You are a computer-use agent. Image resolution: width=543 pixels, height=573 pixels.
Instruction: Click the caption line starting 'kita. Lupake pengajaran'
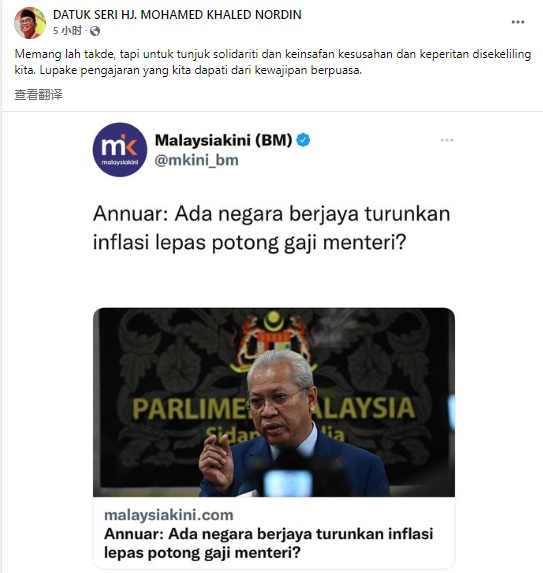tap(188, 70)
